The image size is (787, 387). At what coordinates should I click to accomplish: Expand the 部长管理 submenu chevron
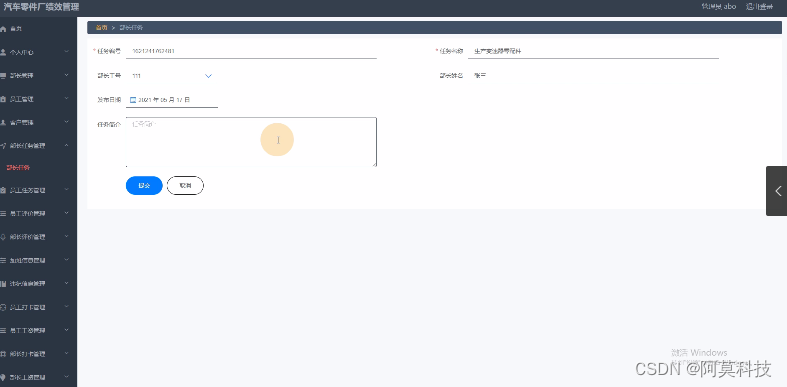tap(67, 75)
